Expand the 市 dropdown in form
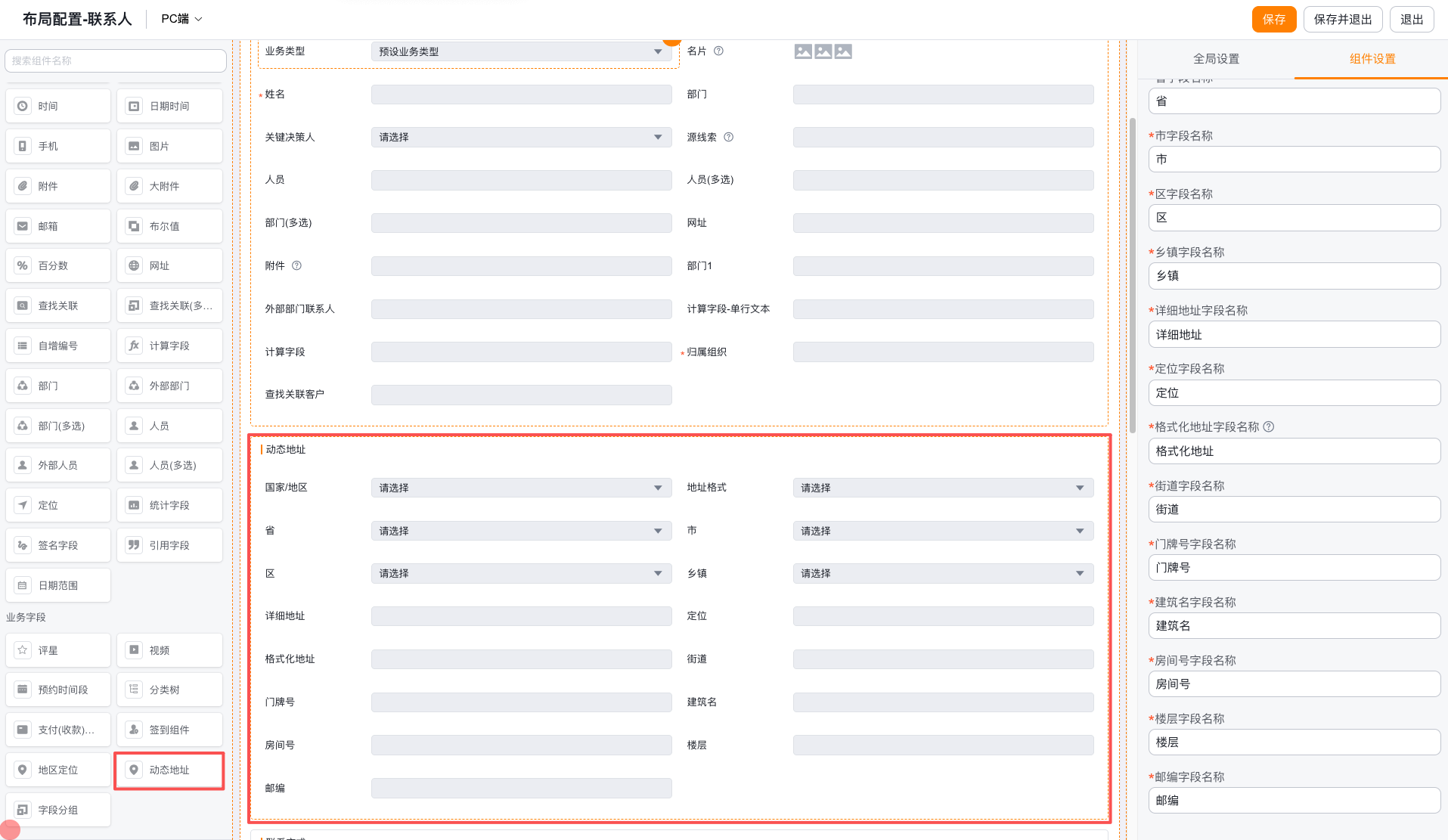The width and height of the screenshot is (1448, 840). click(x=943, y=531)
